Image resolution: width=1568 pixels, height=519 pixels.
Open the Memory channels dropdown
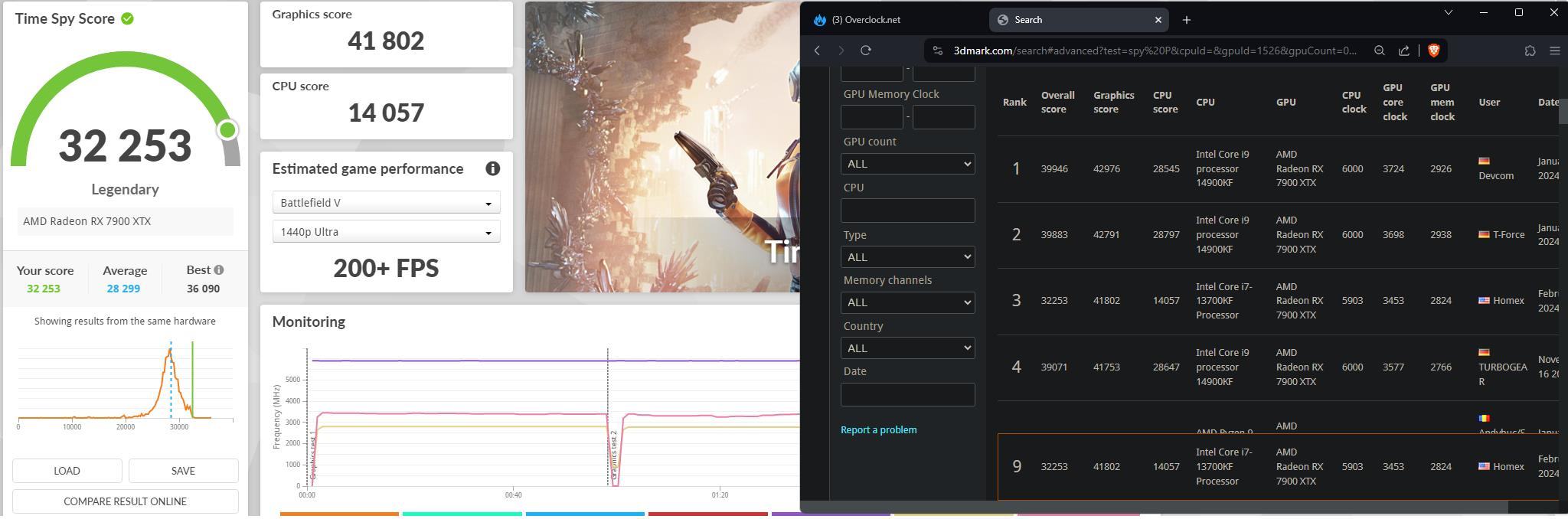click(907, 302)
